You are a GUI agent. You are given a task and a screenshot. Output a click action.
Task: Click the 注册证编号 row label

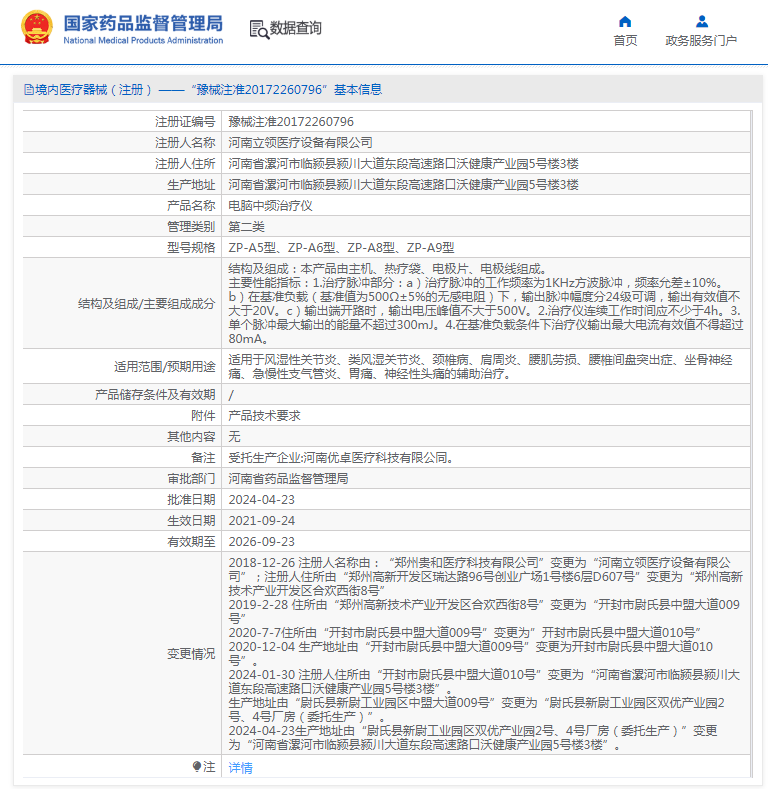coord(185,121)
